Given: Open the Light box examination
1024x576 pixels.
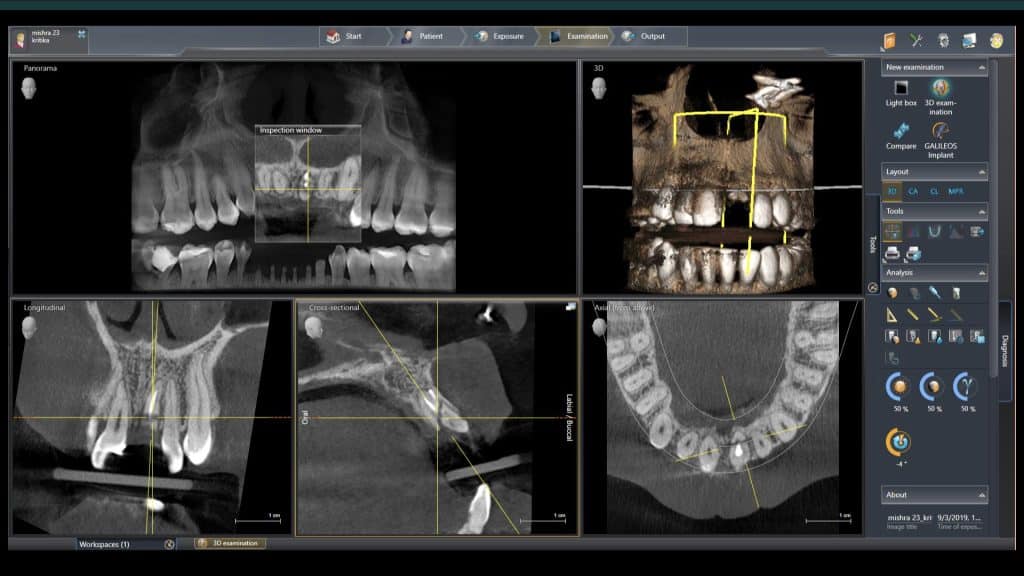Looking at the screenshot, I should (900, 90).
